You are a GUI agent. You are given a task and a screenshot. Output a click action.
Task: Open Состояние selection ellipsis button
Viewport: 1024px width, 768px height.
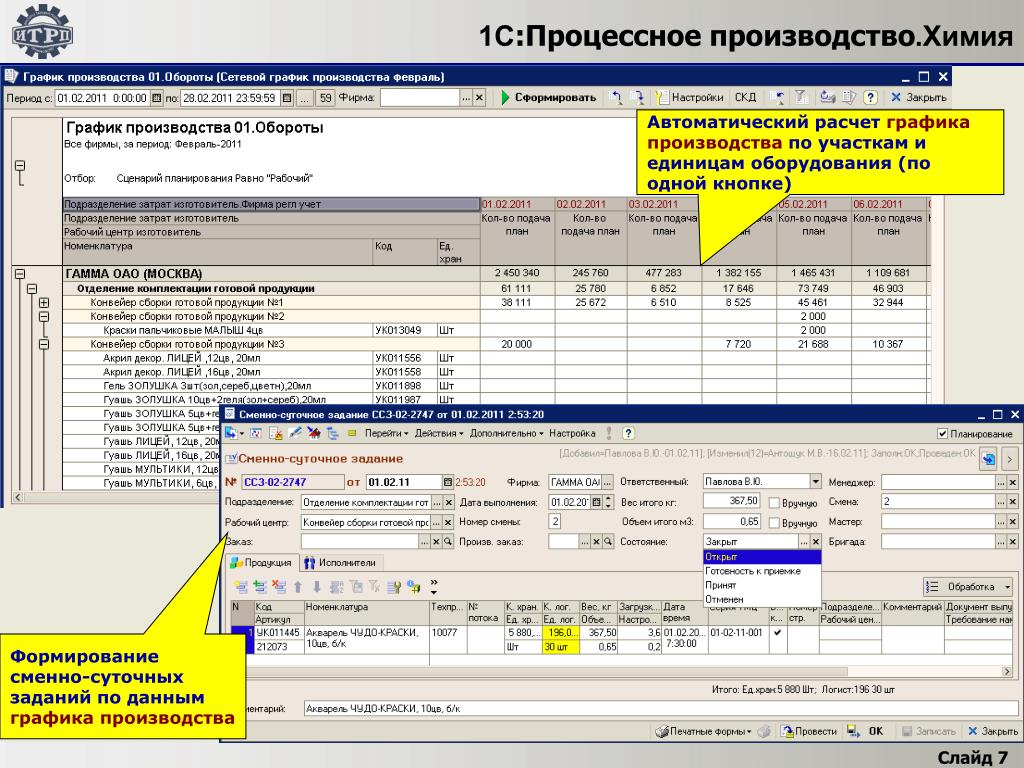(805, 542)
